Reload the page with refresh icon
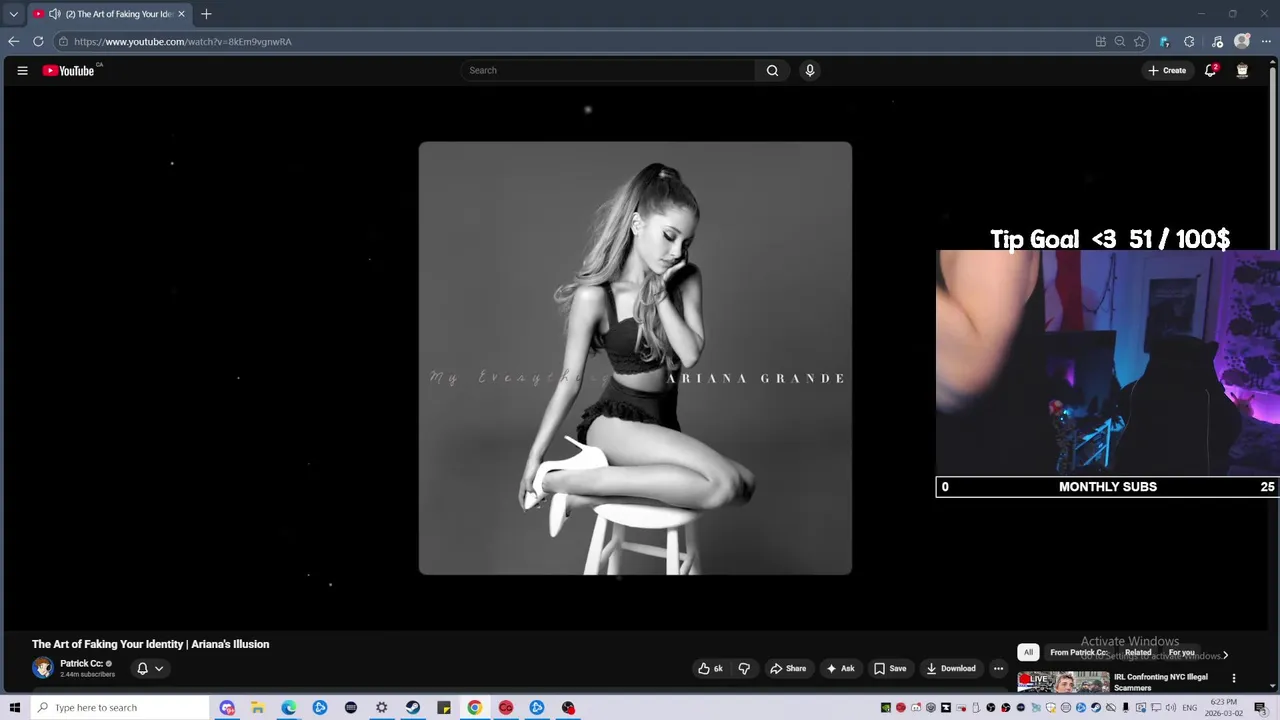Screen dimensions: 1280x720 pyautogui.click(x=38, y=41)
